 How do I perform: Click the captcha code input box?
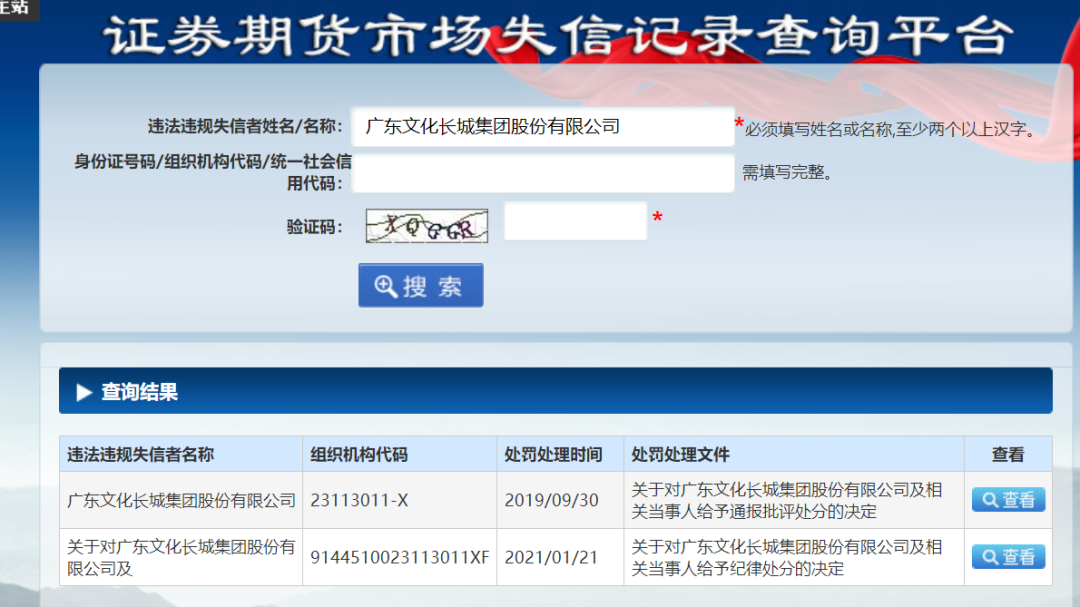click(575, 221)
